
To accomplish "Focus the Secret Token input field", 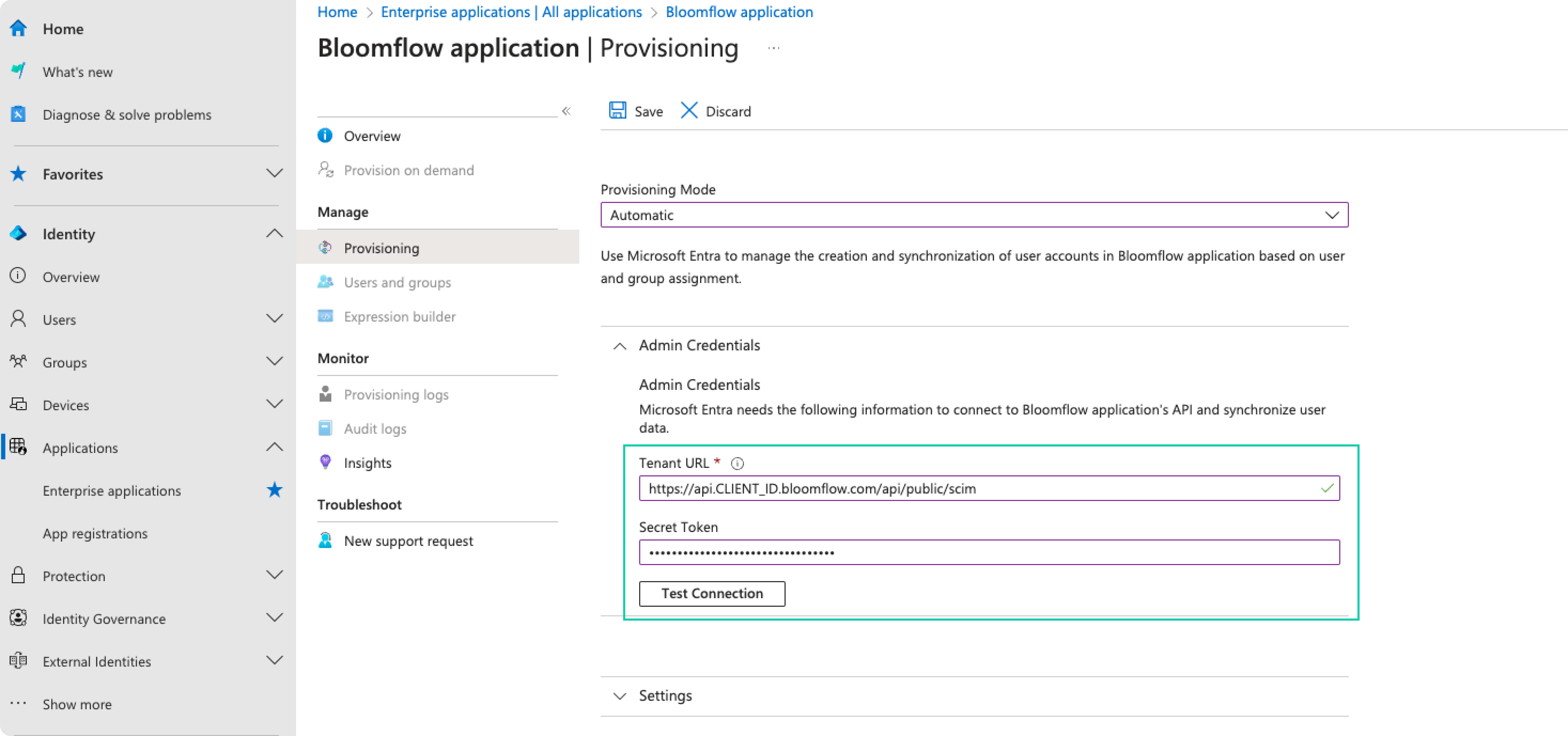I will click(989, 552).
